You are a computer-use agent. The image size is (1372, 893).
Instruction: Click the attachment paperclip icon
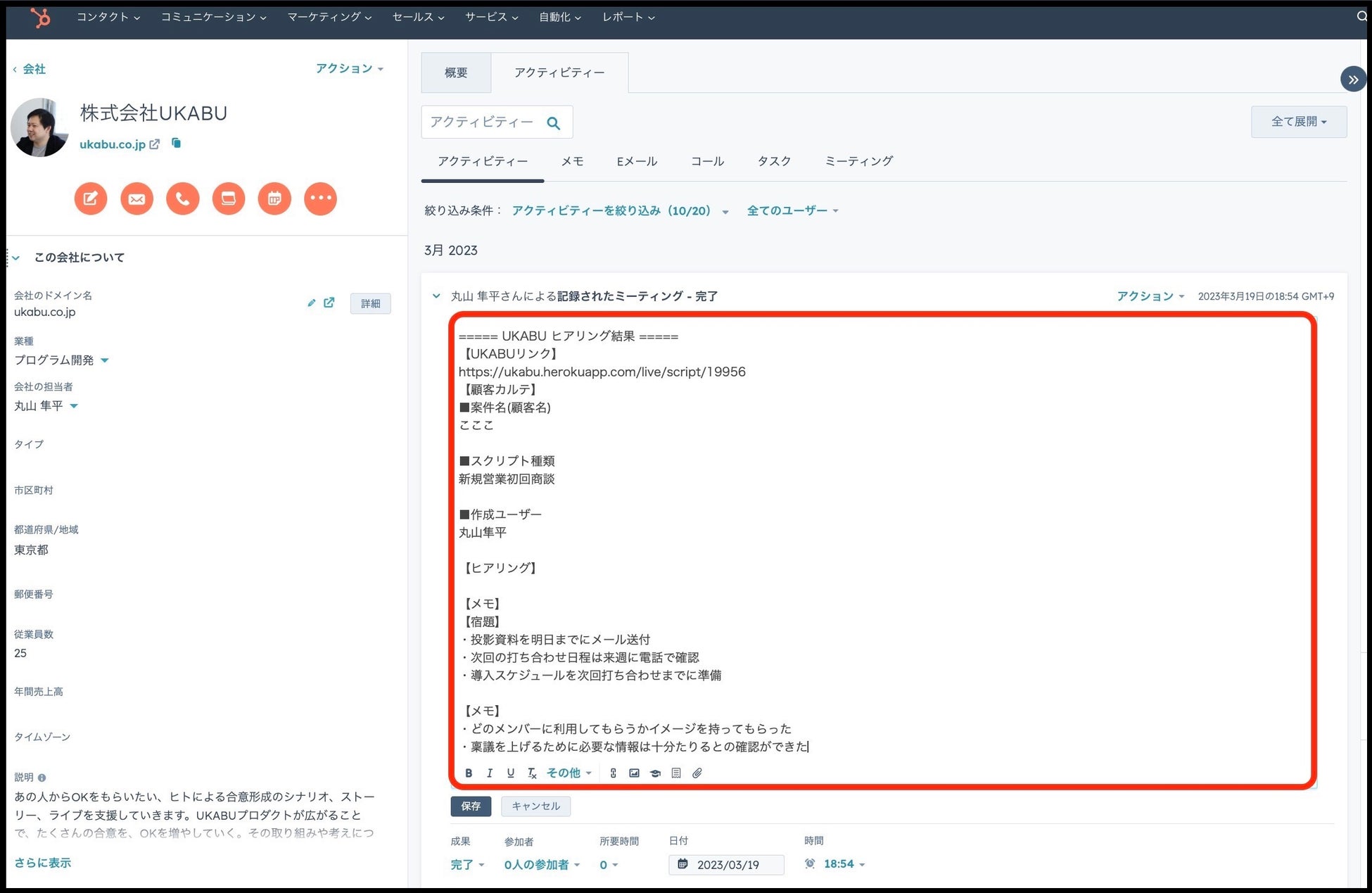tap(697, 773)
